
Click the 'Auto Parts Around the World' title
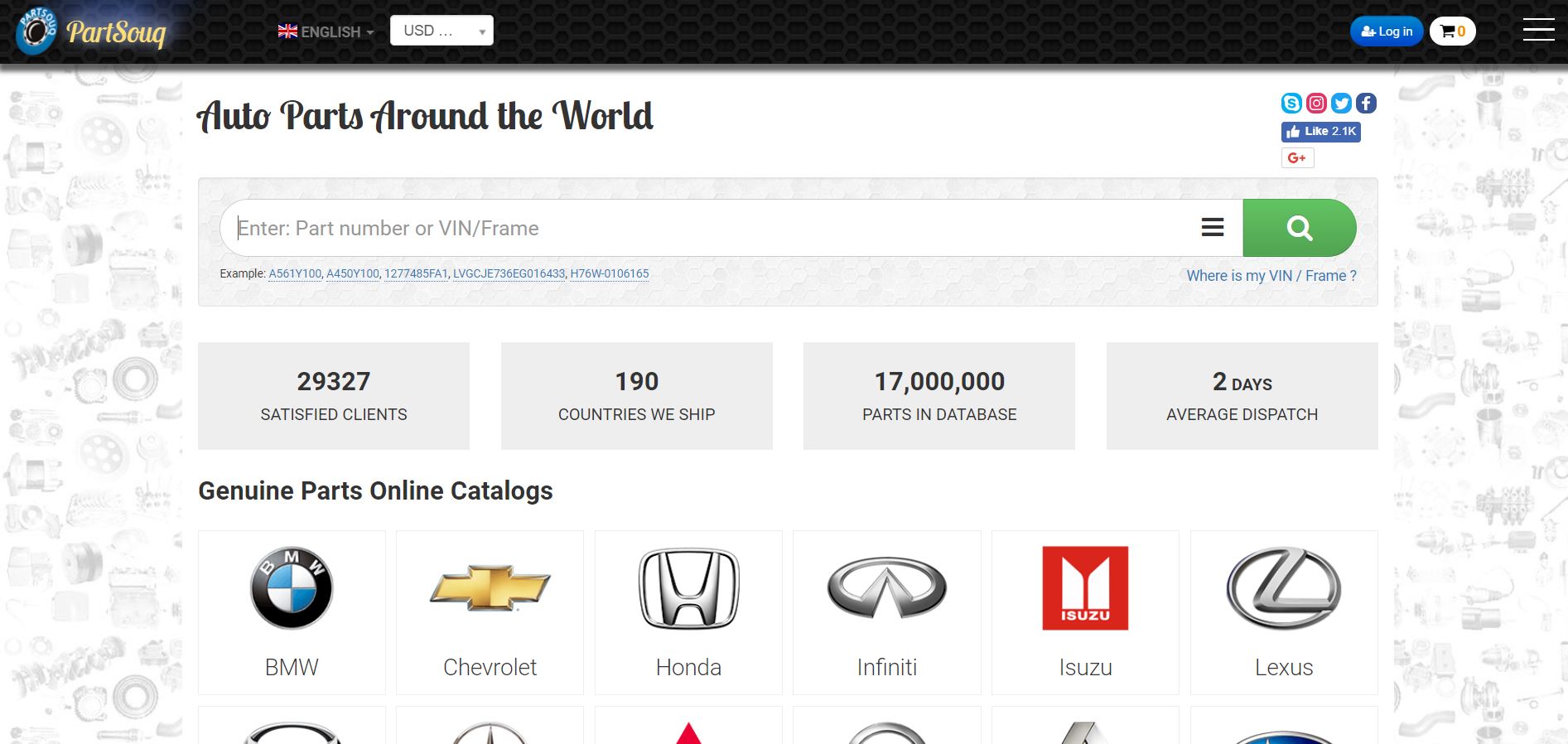click(x=425, y=116)
